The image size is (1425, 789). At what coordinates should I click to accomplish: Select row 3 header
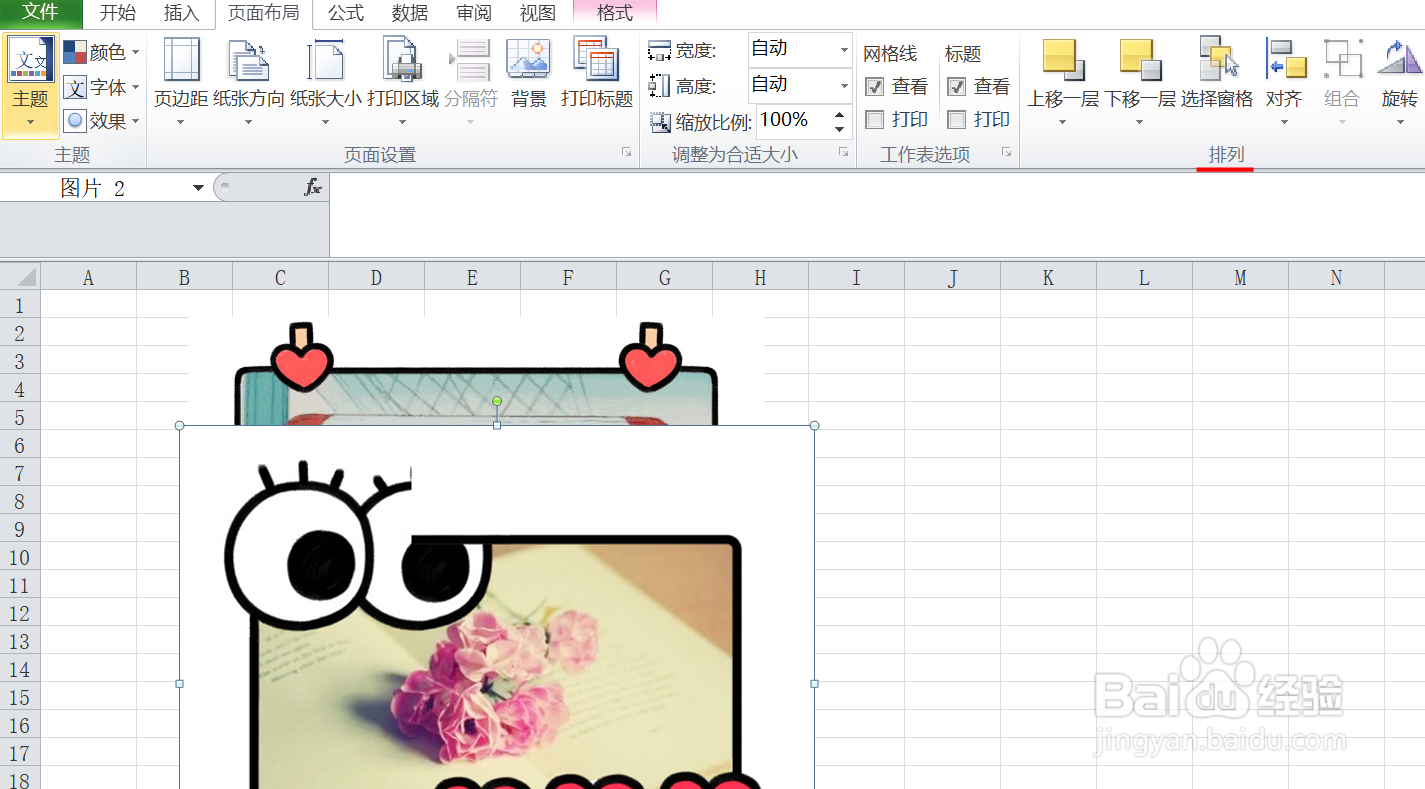point(20,361)
